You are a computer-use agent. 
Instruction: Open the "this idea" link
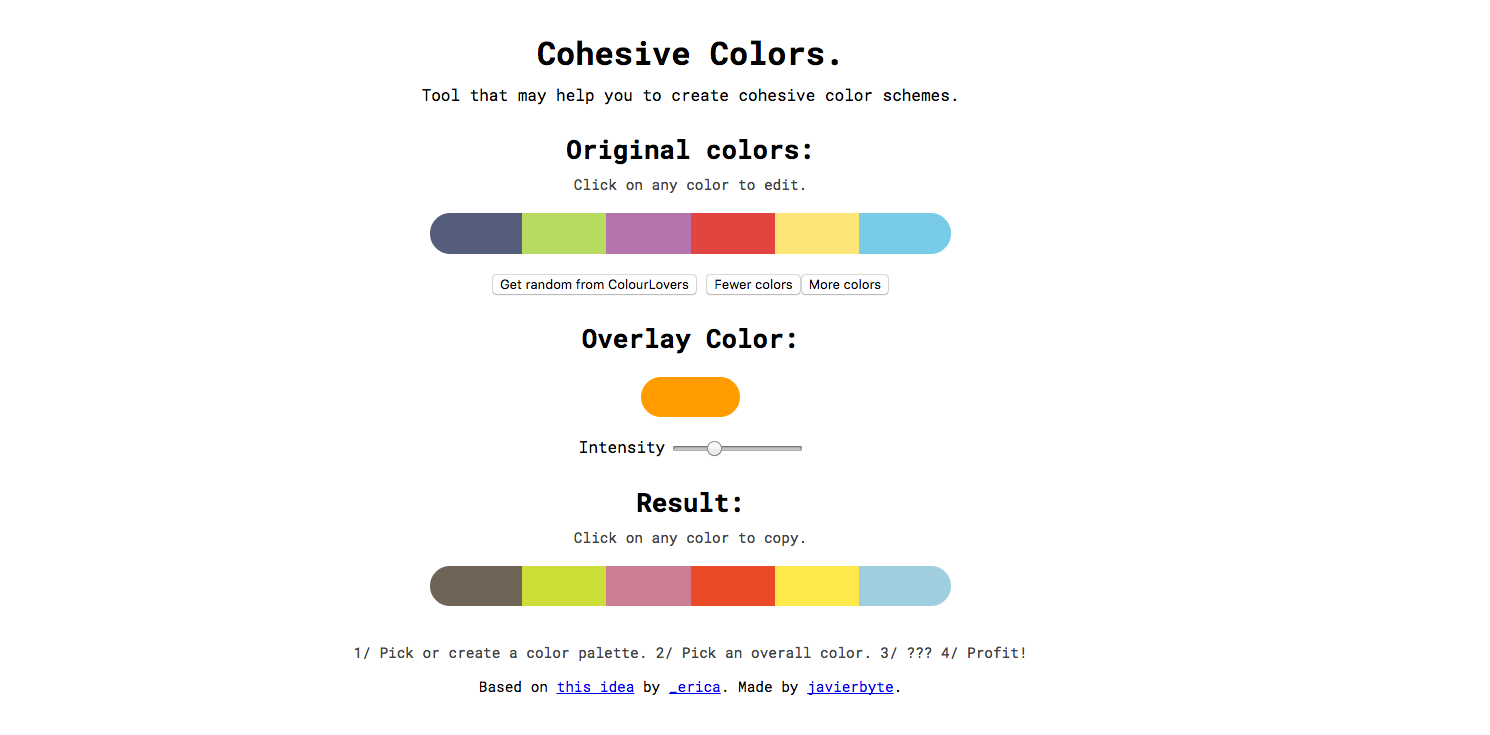coord(595,687)
